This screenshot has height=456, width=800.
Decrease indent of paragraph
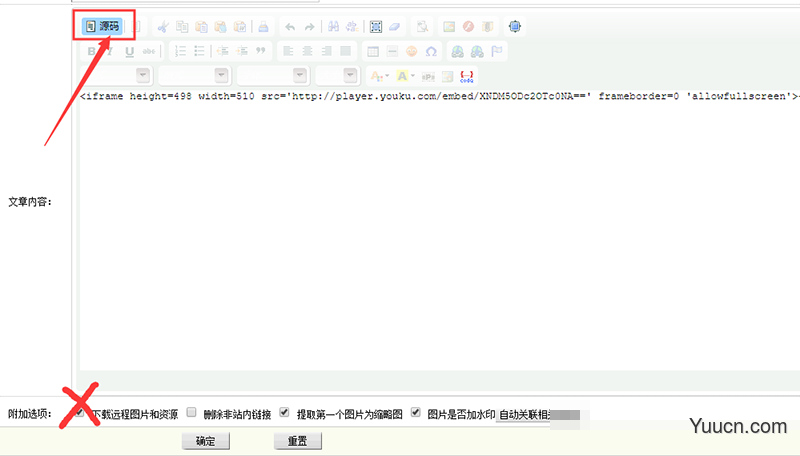[223, 51]
